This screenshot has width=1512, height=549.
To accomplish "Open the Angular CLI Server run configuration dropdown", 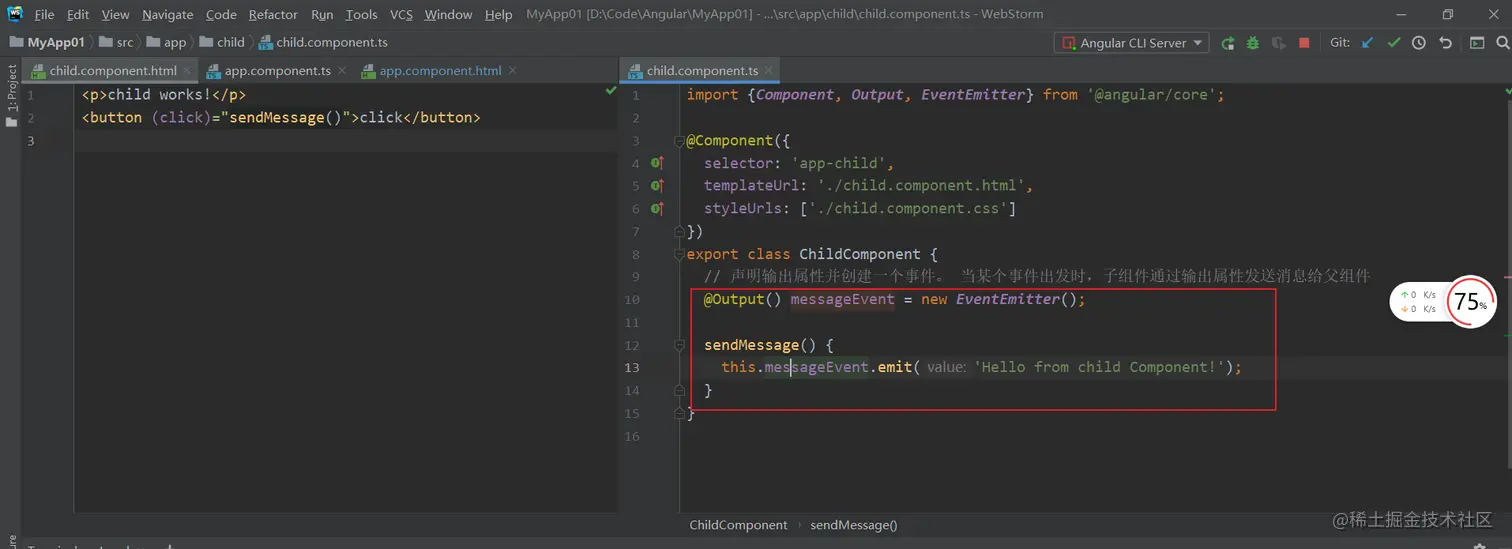I will coord(1131,43).
